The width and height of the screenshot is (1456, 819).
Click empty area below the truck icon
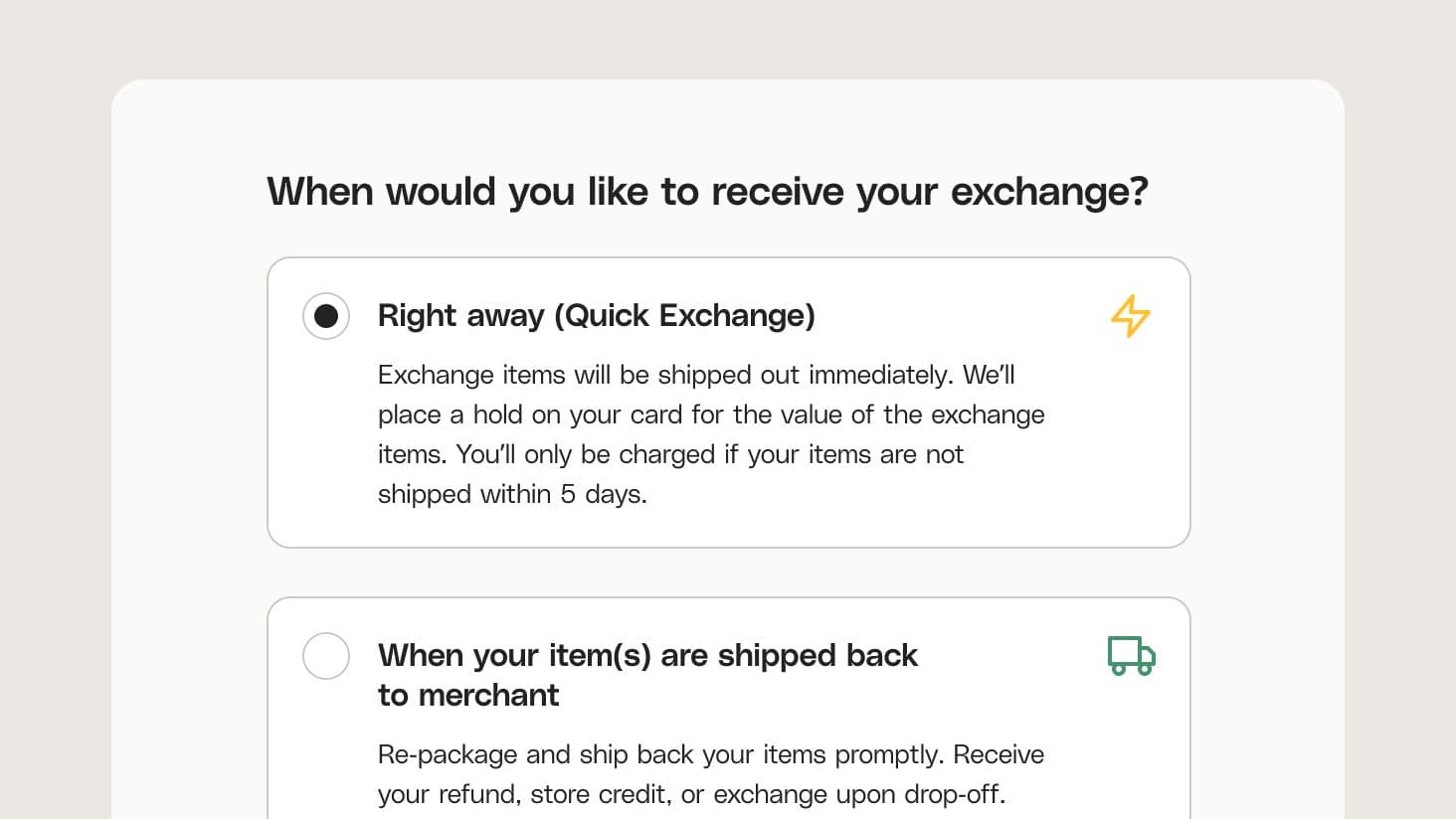point(1131,755)
